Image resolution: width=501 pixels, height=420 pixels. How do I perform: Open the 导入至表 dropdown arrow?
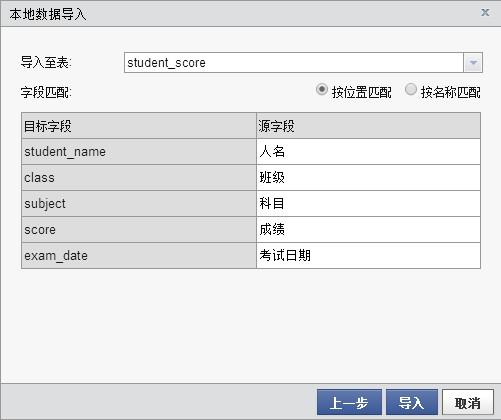click(x=473, y=62)
